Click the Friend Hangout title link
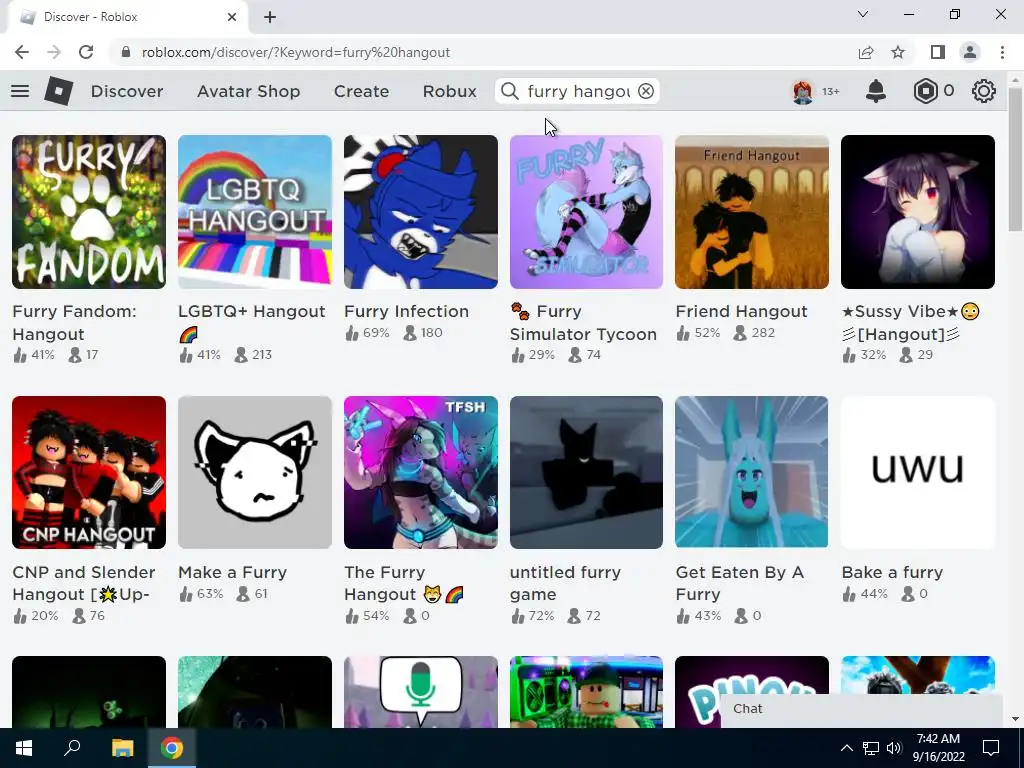The height and width of the screenshot is (768, 1024). coord(741,312)
